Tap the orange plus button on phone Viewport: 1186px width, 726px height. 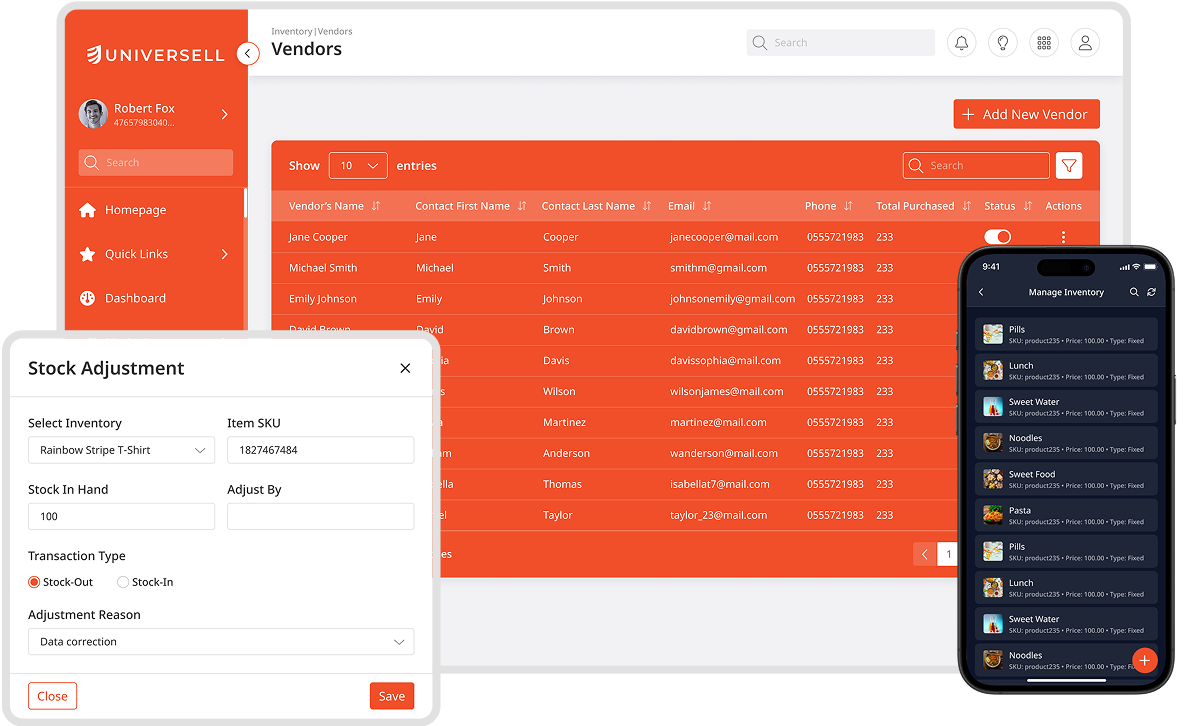click(x=1144, y=660)
